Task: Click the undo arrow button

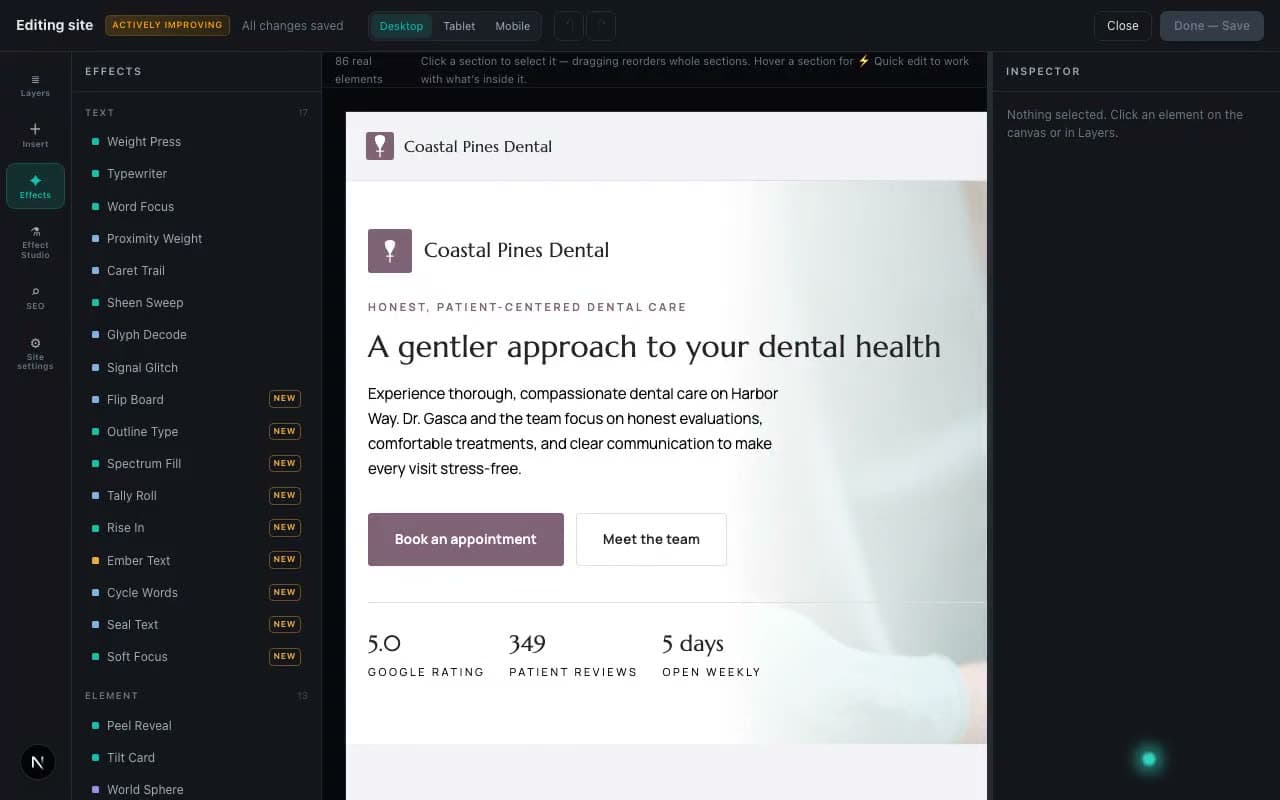Action: [568, 26]
